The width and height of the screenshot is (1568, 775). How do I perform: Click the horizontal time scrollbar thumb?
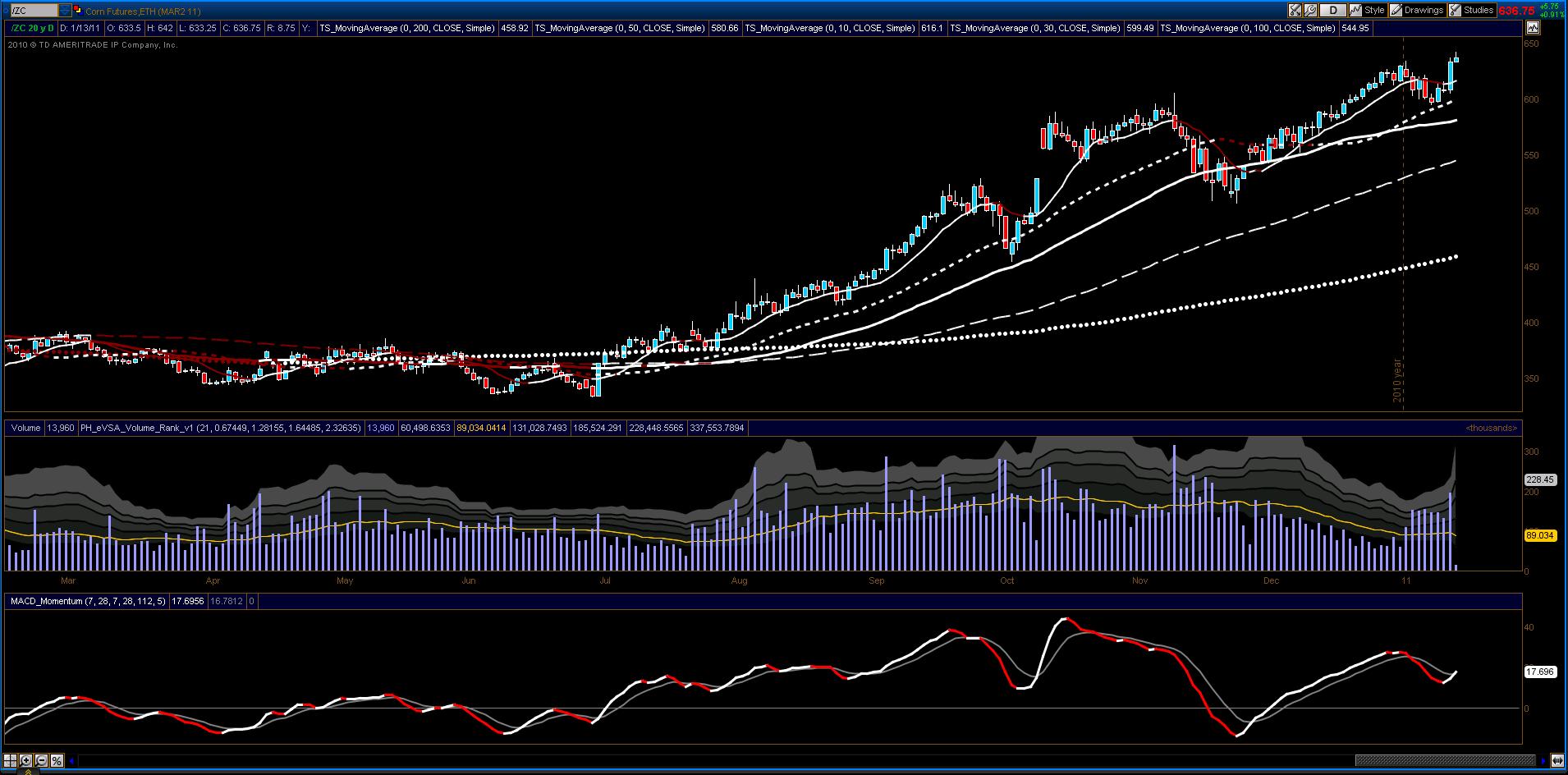pos(1445,760)
